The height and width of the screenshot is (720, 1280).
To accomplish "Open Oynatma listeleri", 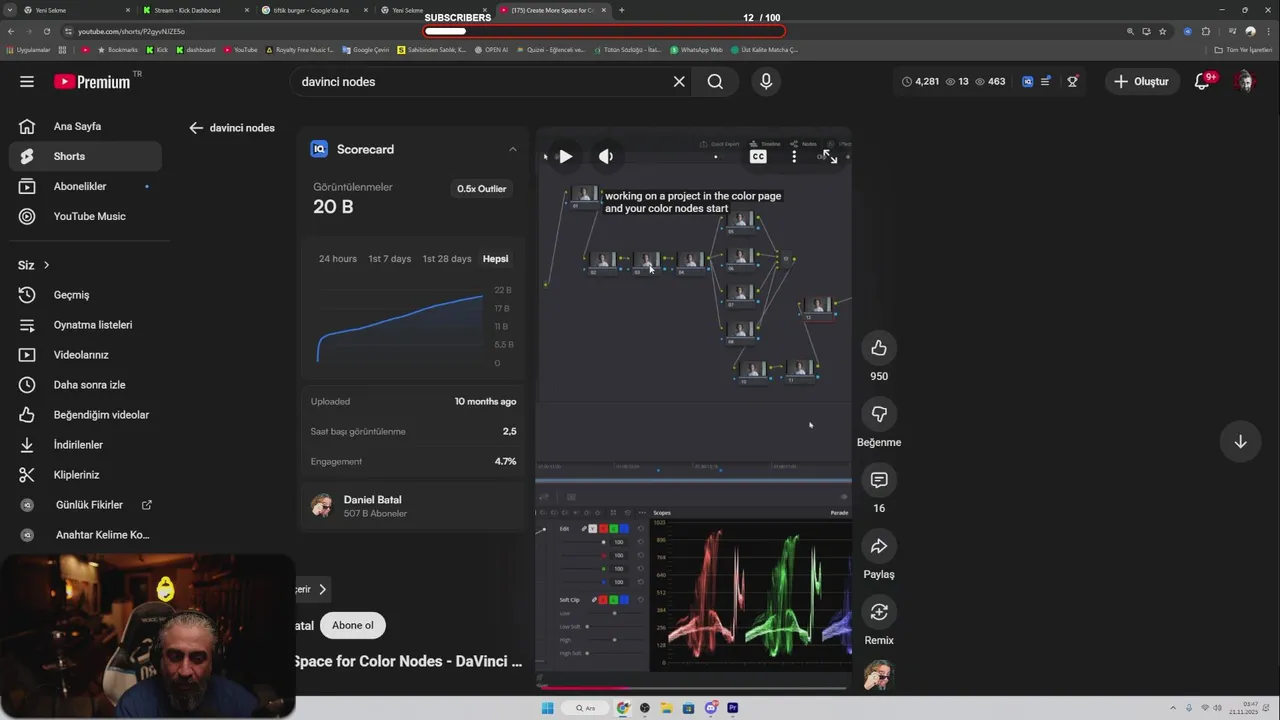I will 86,325.
